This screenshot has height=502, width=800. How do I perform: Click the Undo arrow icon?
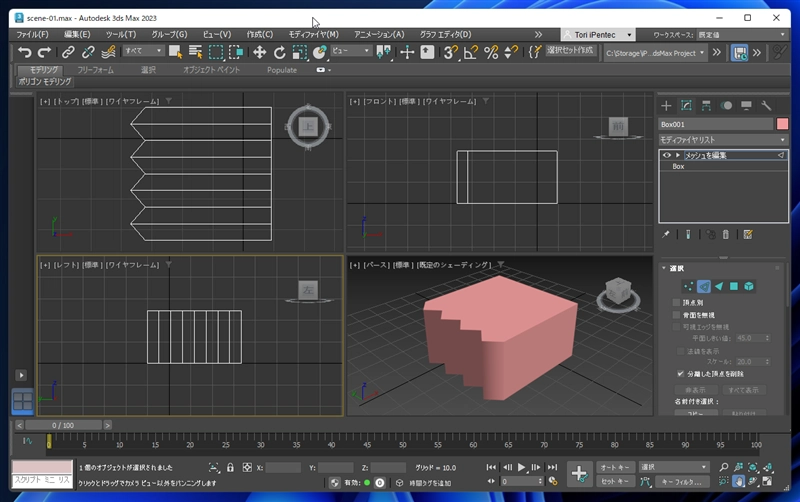pyautogui.click(x=24, y=52)
